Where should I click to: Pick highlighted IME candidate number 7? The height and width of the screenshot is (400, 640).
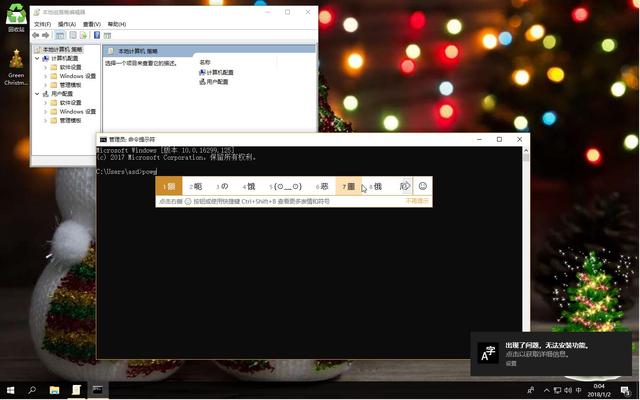(348, 187)
